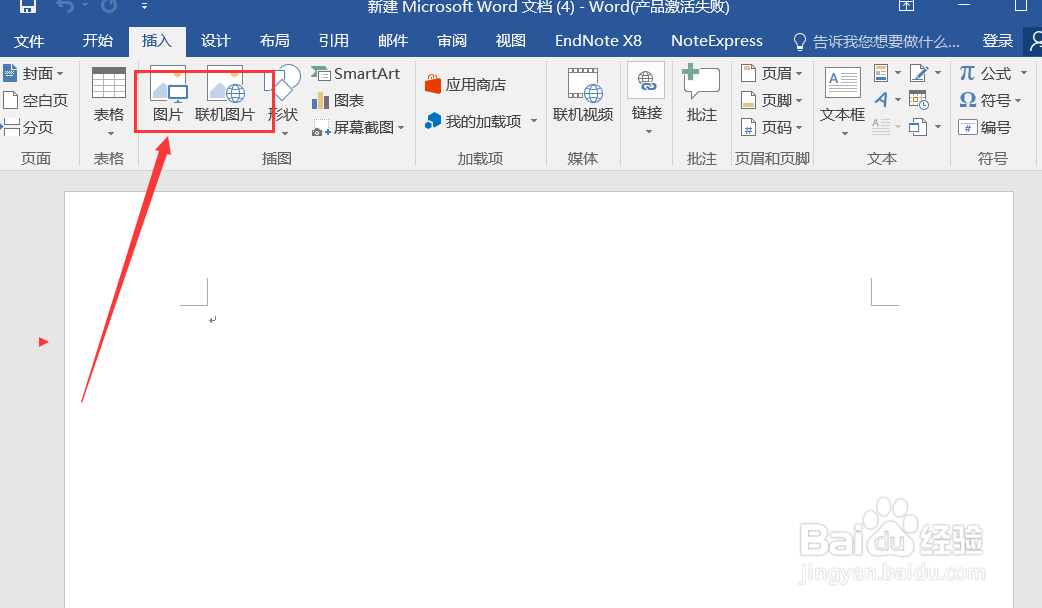Open the 页脚 (Footer) dropdown
Screen dimensions: 1042x608
[x=772, y=100]
